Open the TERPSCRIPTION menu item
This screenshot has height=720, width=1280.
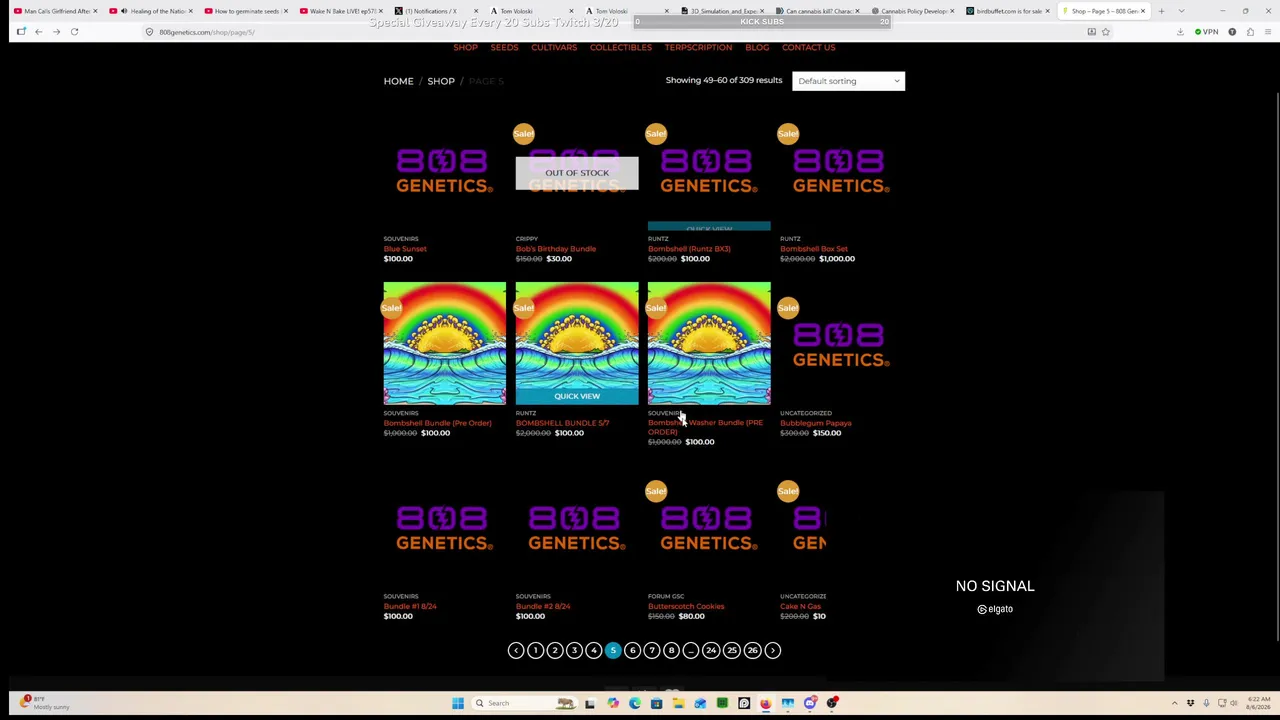click(698, 47)
